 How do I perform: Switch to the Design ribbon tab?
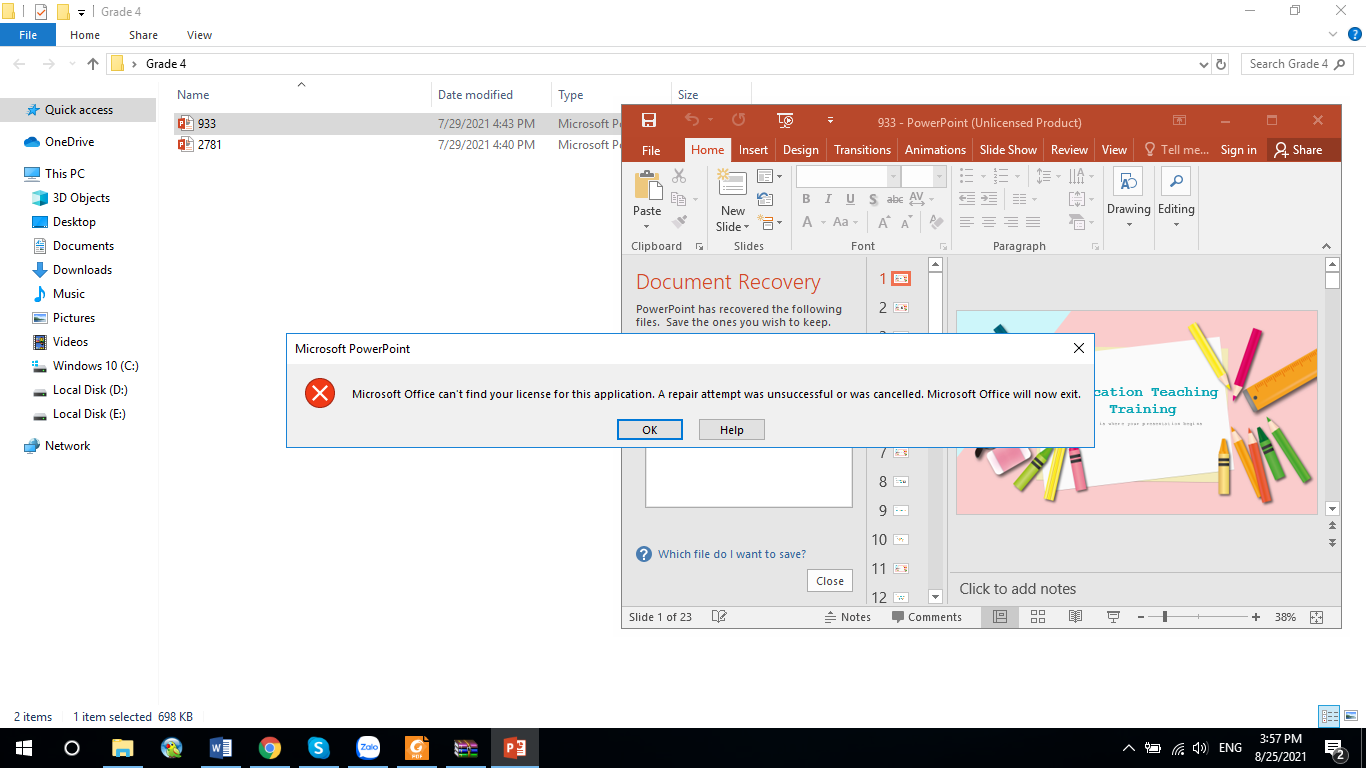(x=800, y=150)
